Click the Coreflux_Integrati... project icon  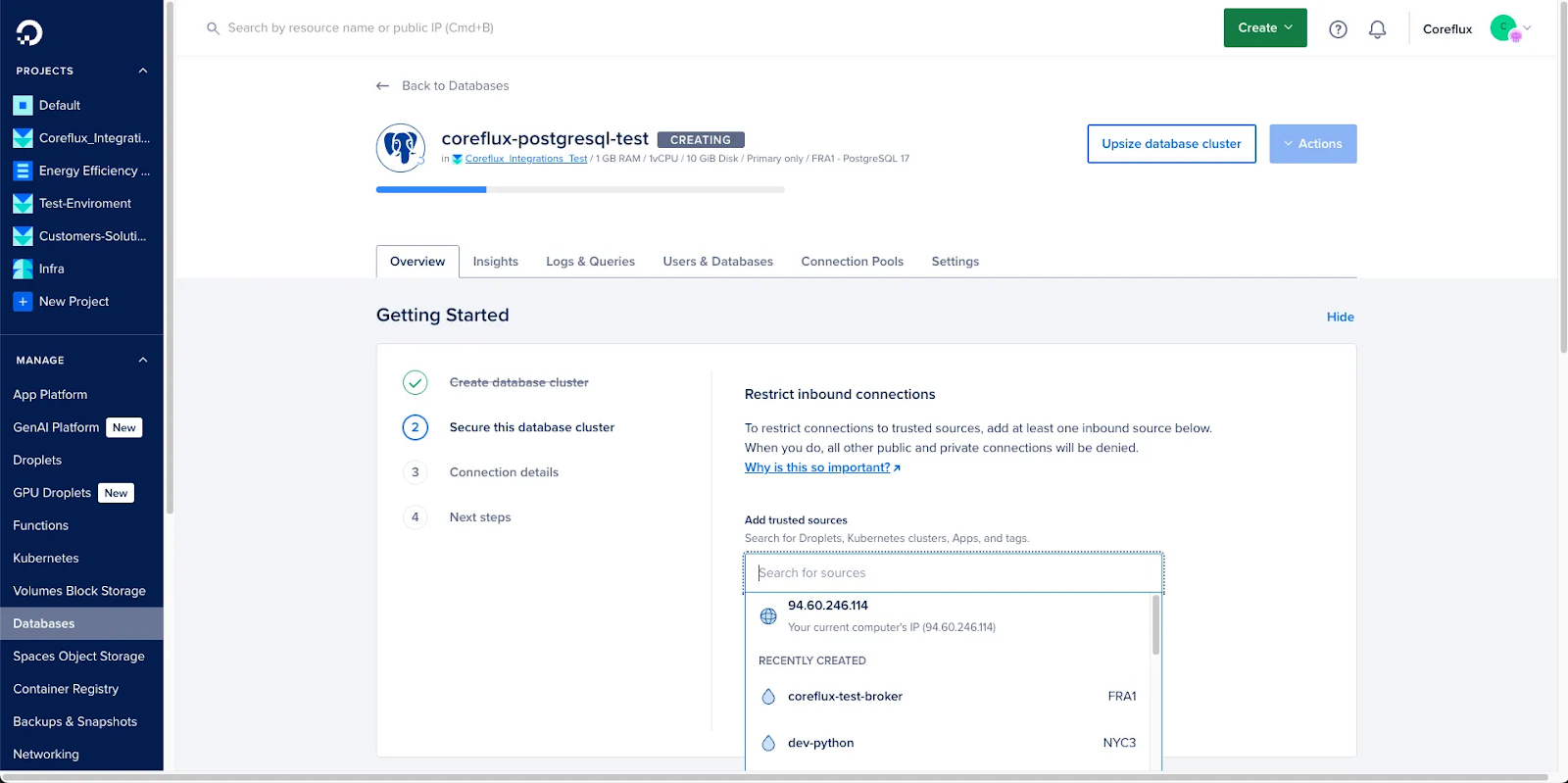point(23,138)
